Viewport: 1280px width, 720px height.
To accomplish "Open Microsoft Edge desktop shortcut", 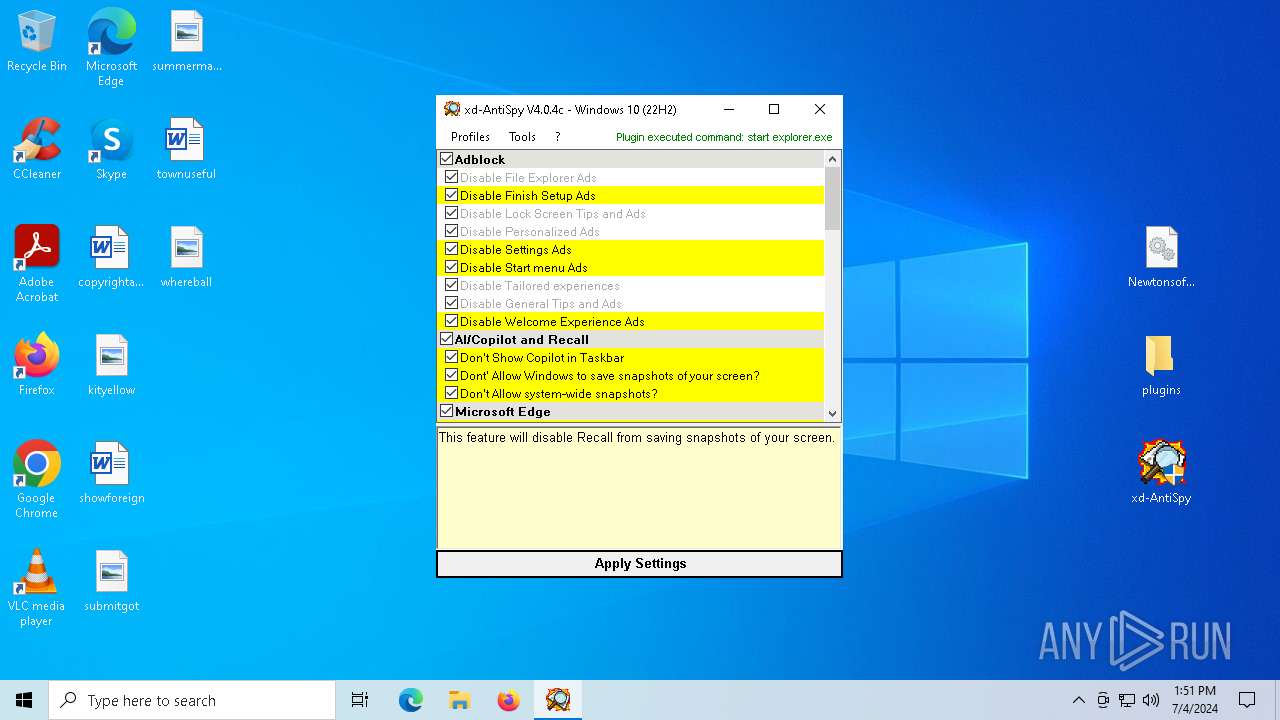I will pos(111,48).
